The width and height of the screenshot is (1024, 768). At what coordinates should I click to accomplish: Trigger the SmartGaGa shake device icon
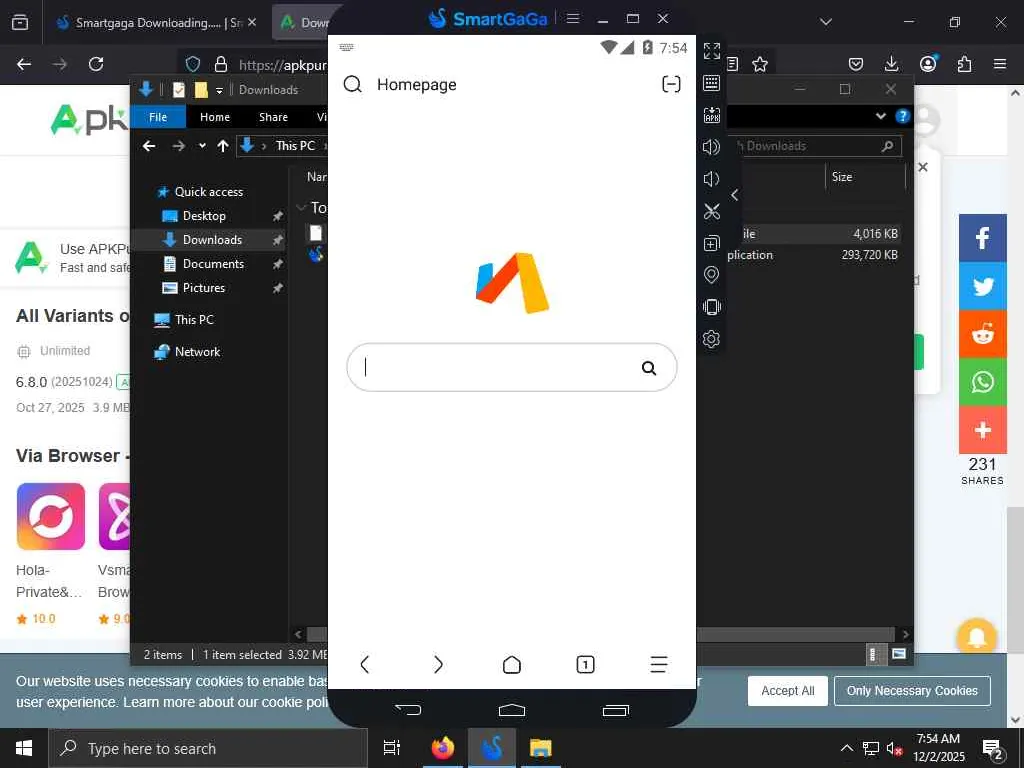[712, 307]
